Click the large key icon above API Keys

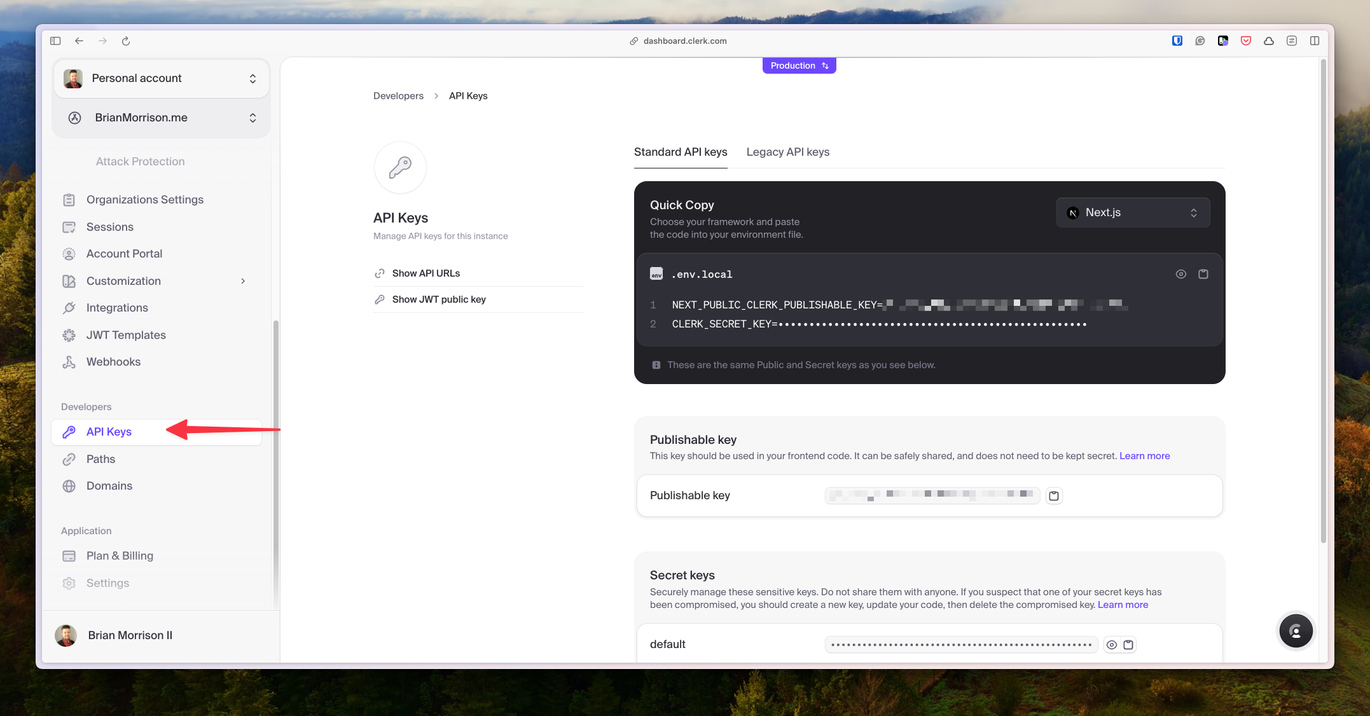pyautogui.click(x=400, y=167)
